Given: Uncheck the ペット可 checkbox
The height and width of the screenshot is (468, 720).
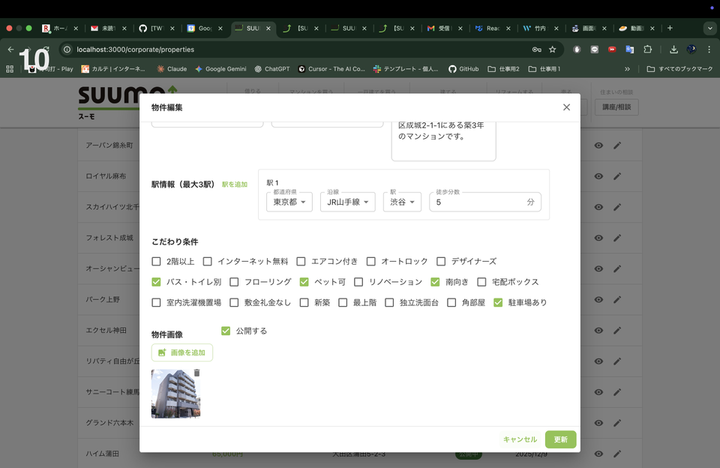Looking at the screenshot, I should (x=304, y=282).
